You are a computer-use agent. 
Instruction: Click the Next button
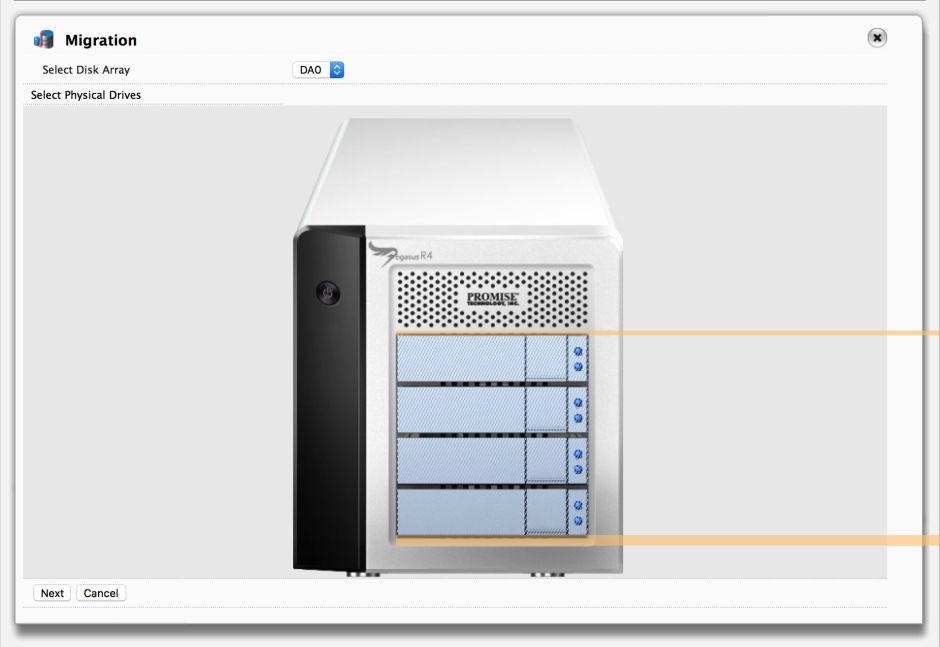coord(52,593)
